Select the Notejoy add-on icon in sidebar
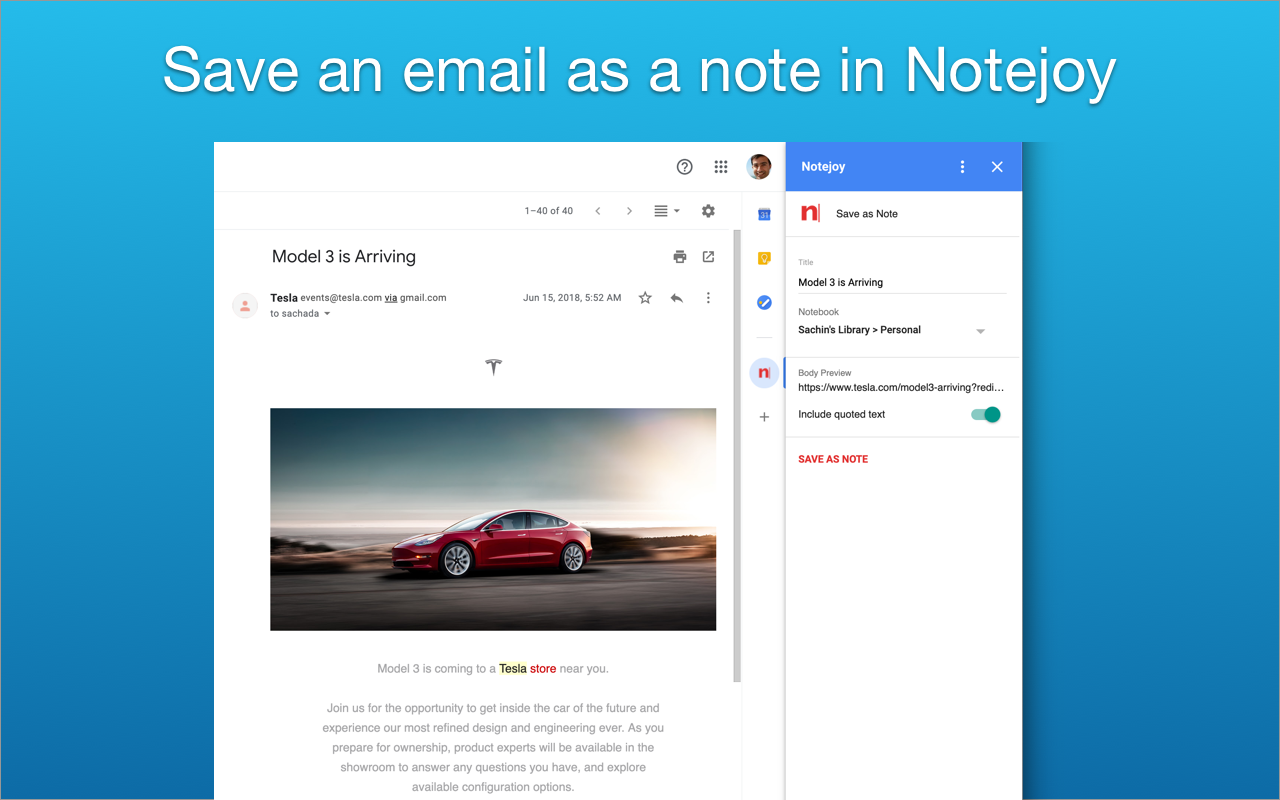 pos(764,373)
